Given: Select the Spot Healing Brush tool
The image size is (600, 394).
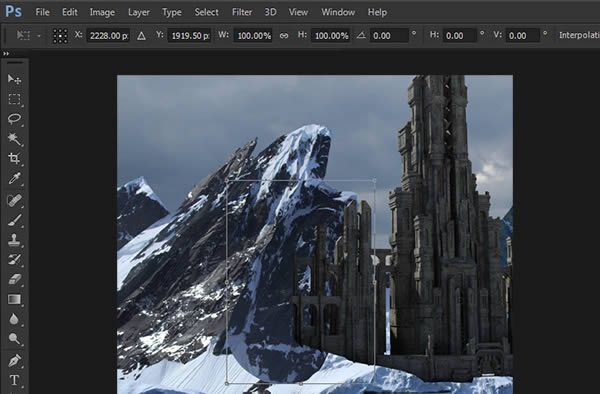Looking at the screenshot, I should [14, 200].
